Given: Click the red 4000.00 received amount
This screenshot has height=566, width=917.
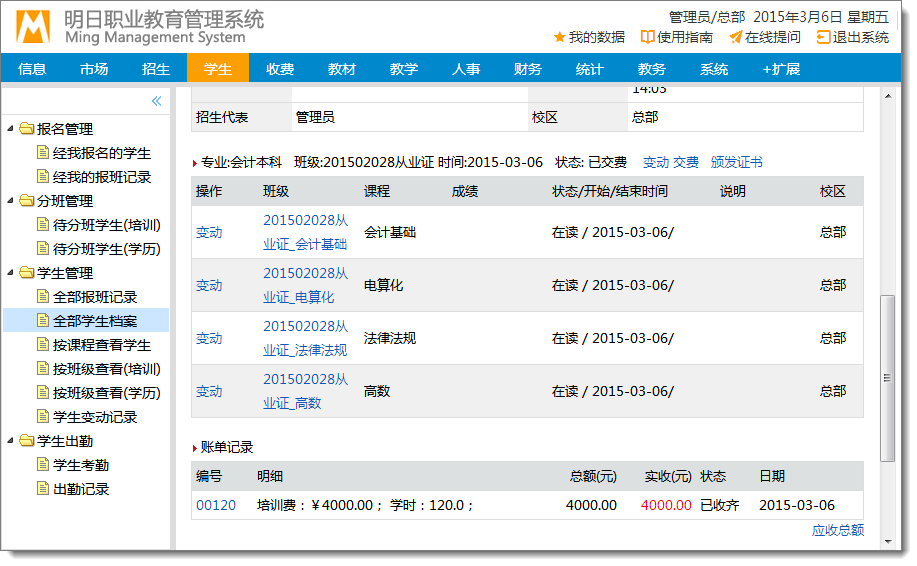Looking at the screenshot, I should click(x=666, y=505).
